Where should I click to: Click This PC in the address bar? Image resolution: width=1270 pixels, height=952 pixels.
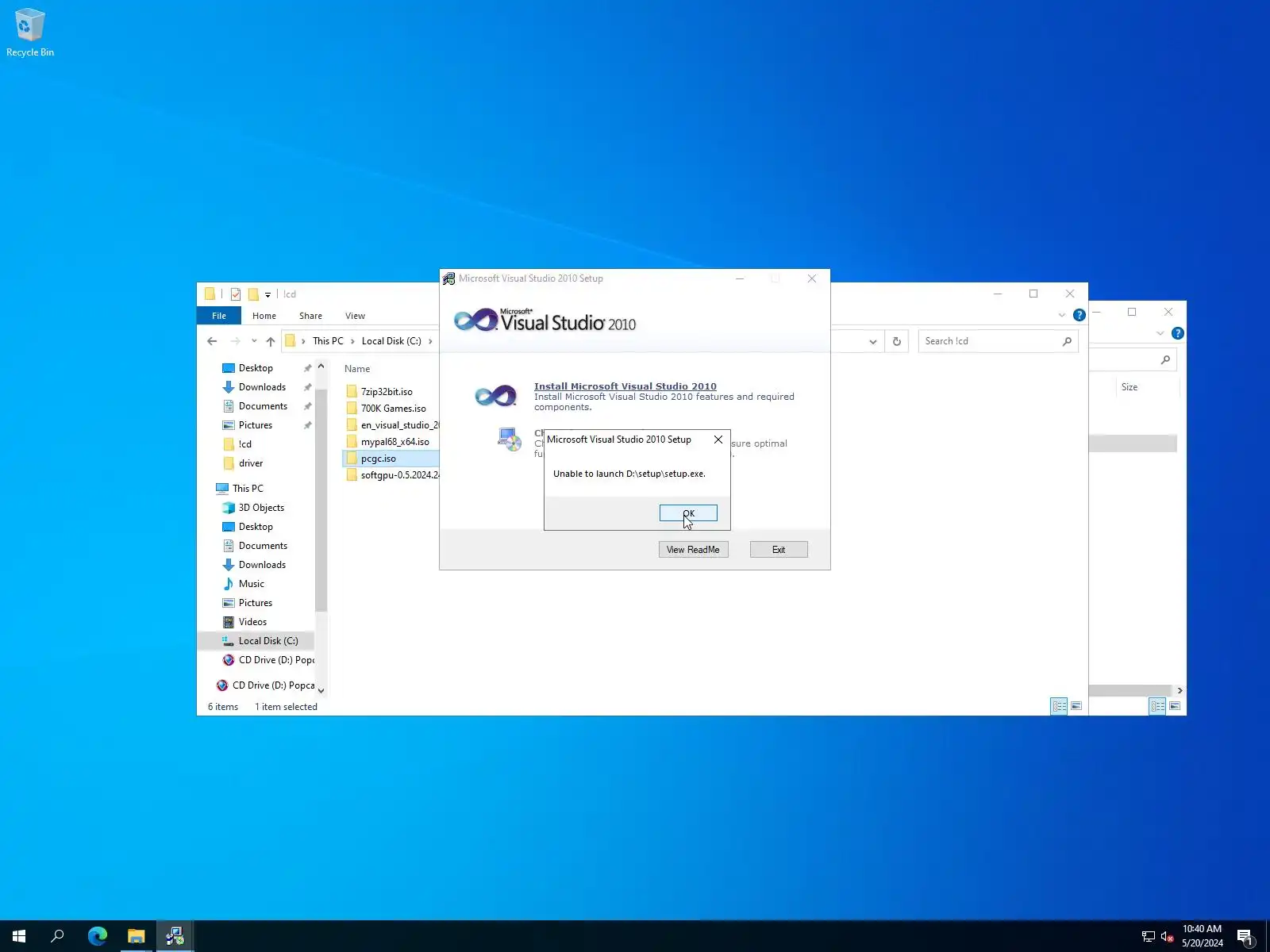(328, 341)
